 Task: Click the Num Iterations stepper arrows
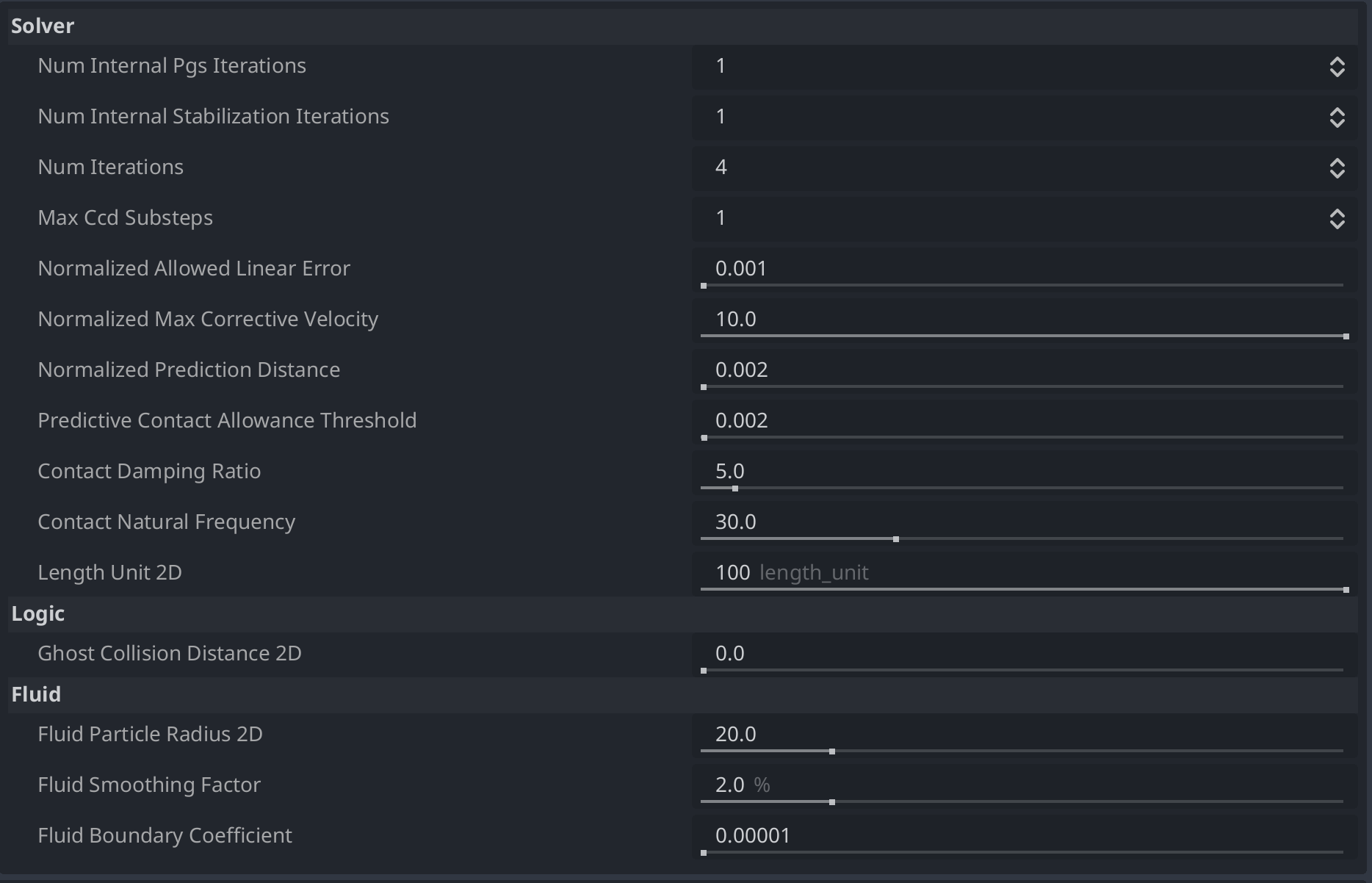1337,168
